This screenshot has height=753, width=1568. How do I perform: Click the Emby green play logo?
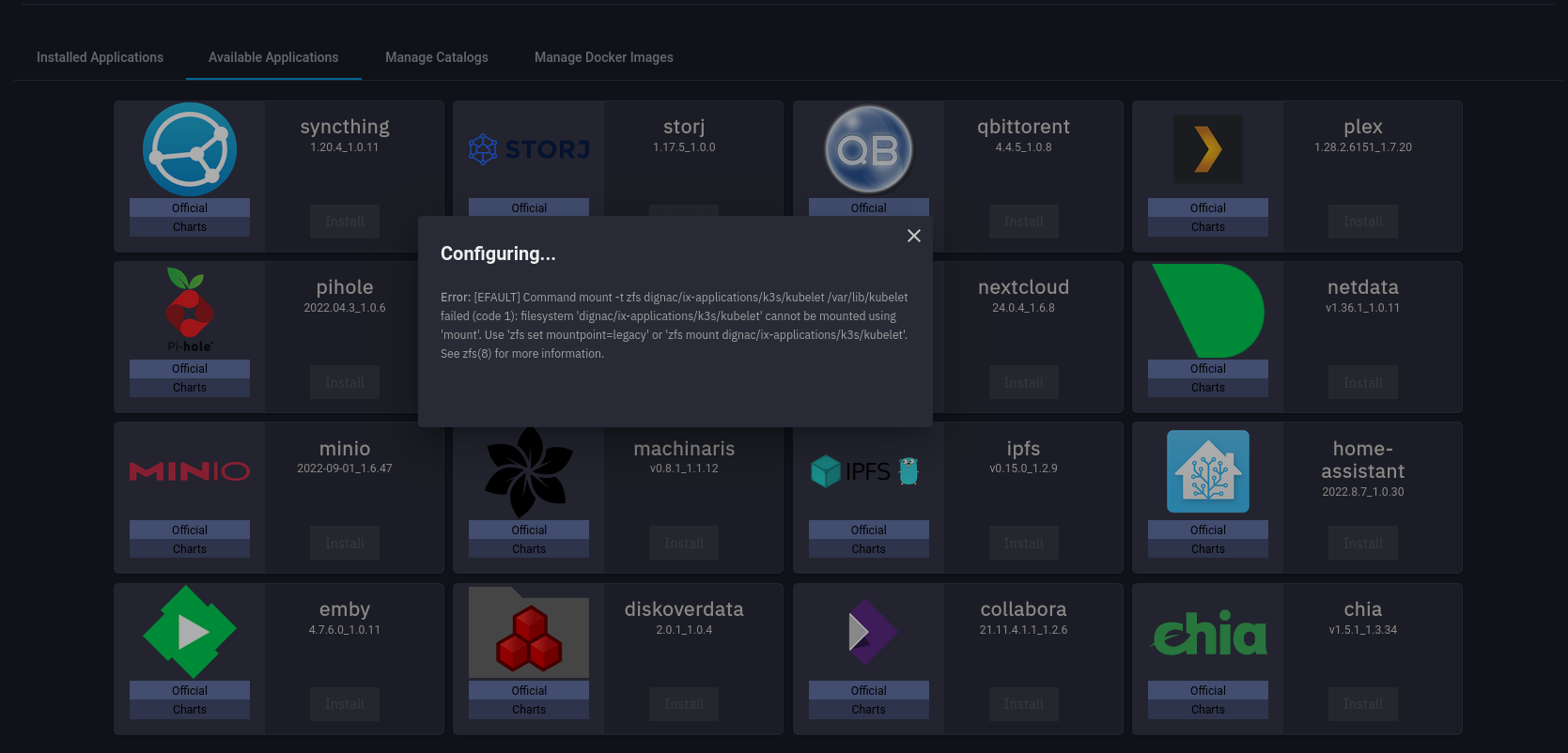pyautogui.click(x=190, y=632)
